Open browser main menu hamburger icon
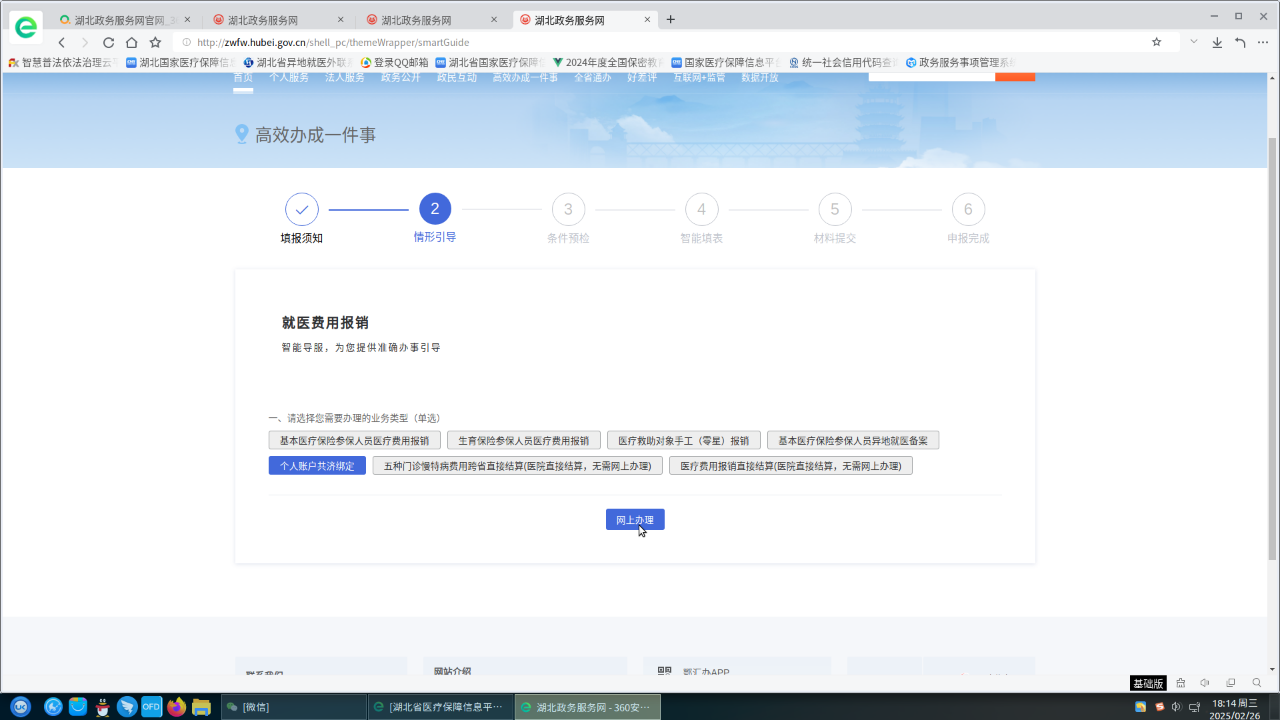Image resolution: width=1280 pixels, height=720 pixels. click(1264, 42)
